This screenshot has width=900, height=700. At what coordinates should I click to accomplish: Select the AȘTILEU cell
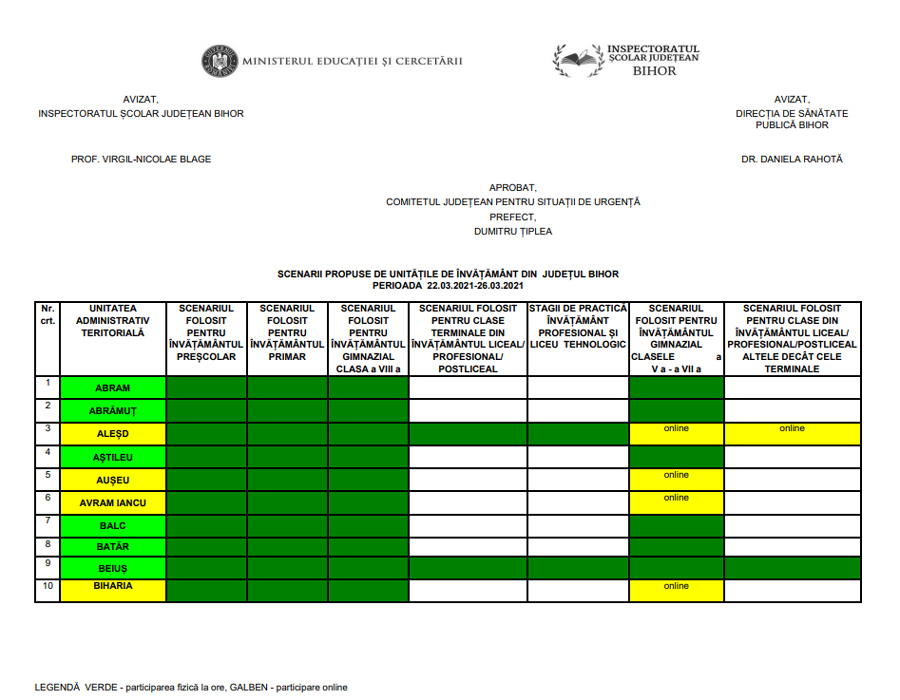[x=112, y=457]
